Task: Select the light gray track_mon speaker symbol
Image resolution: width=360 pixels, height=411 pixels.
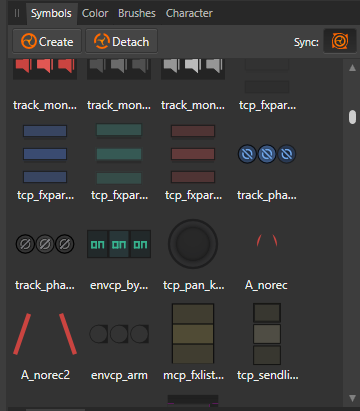Action: pos(193,69)
